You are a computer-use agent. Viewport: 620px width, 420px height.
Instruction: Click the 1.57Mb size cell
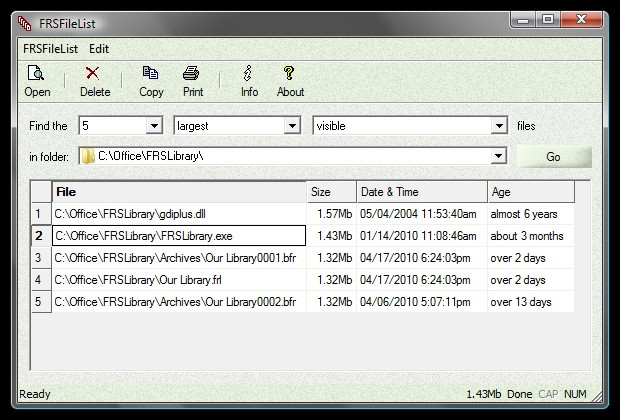(x=332, y=214)
